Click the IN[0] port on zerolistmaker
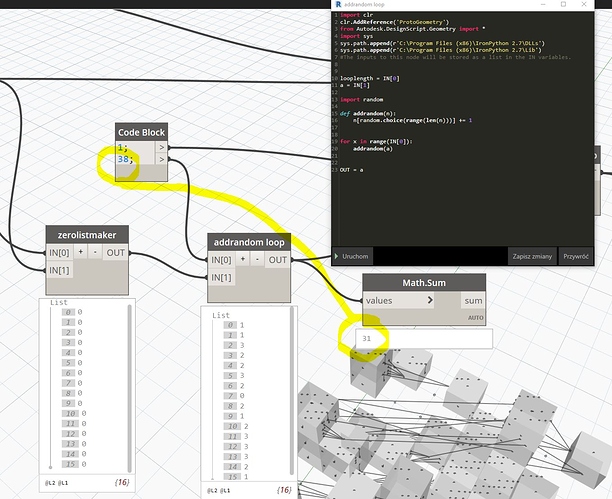 (59, 253)
